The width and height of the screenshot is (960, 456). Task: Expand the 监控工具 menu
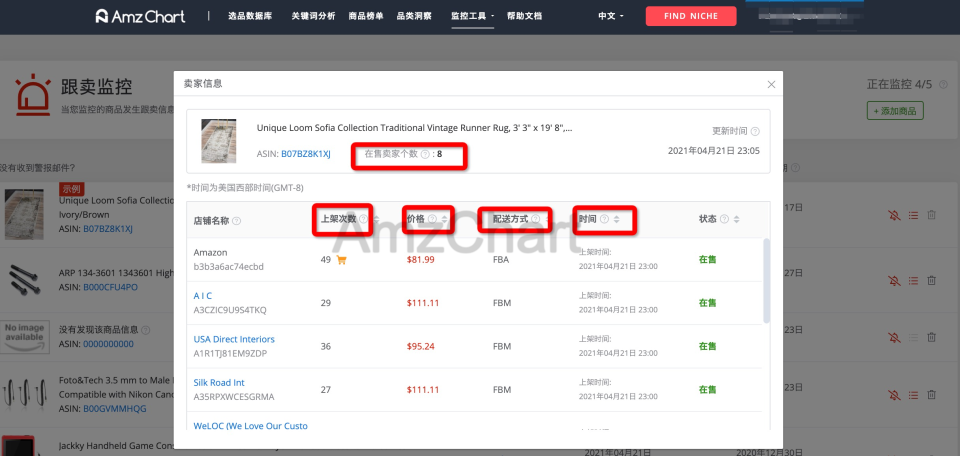click(473, 16)
